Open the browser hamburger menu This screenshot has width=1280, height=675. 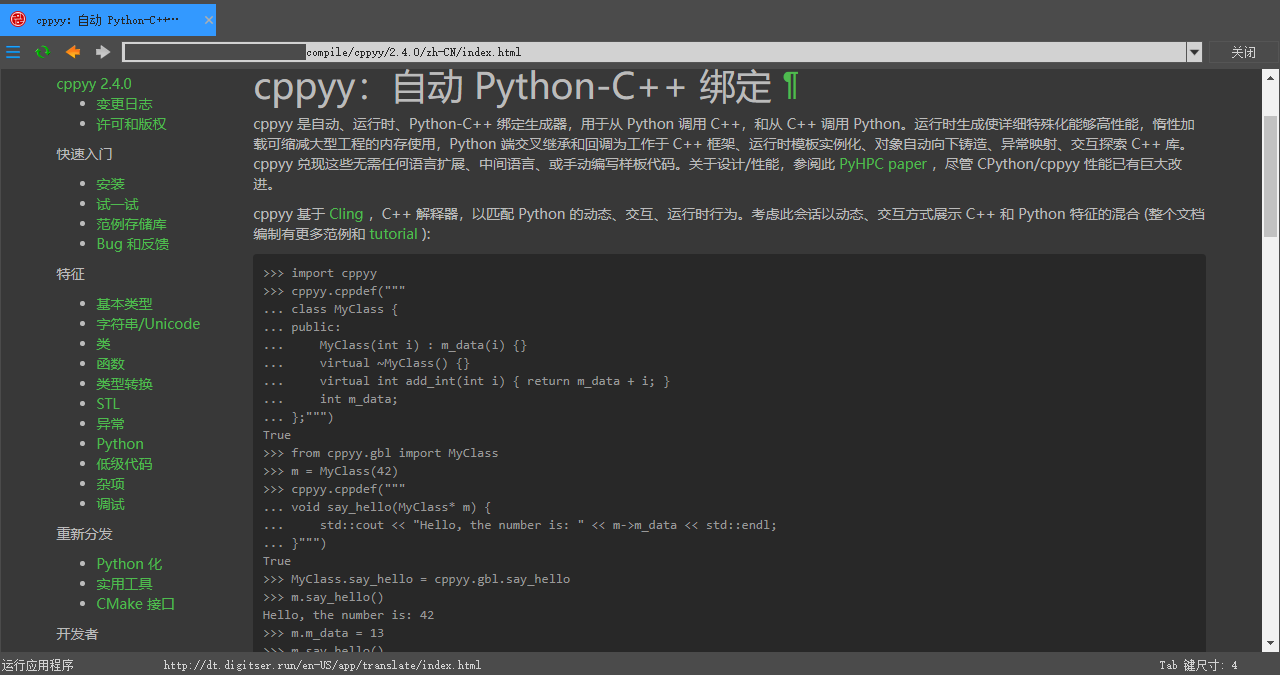13,52
